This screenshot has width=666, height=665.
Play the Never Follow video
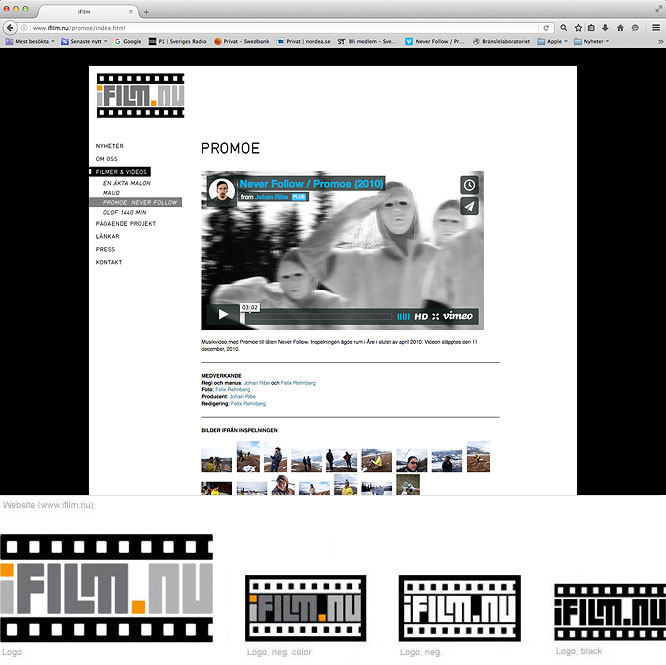[223, 314]
